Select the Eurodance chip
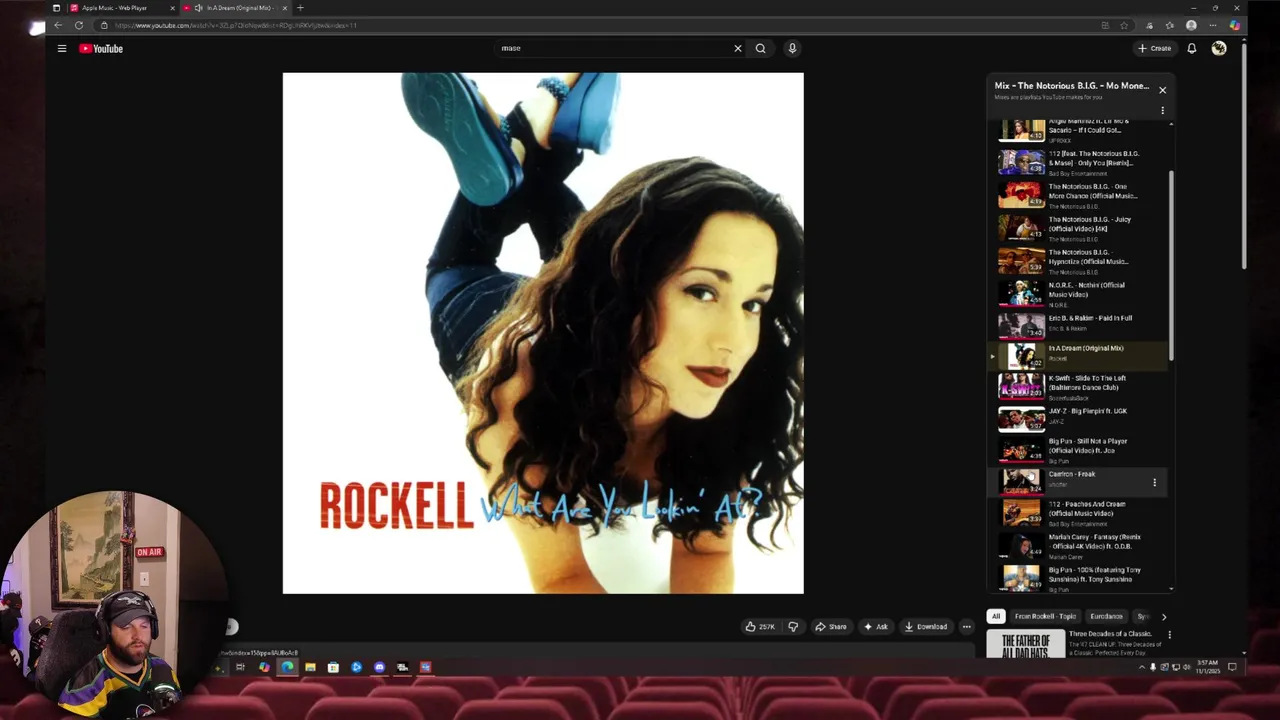 point(1106,617)
